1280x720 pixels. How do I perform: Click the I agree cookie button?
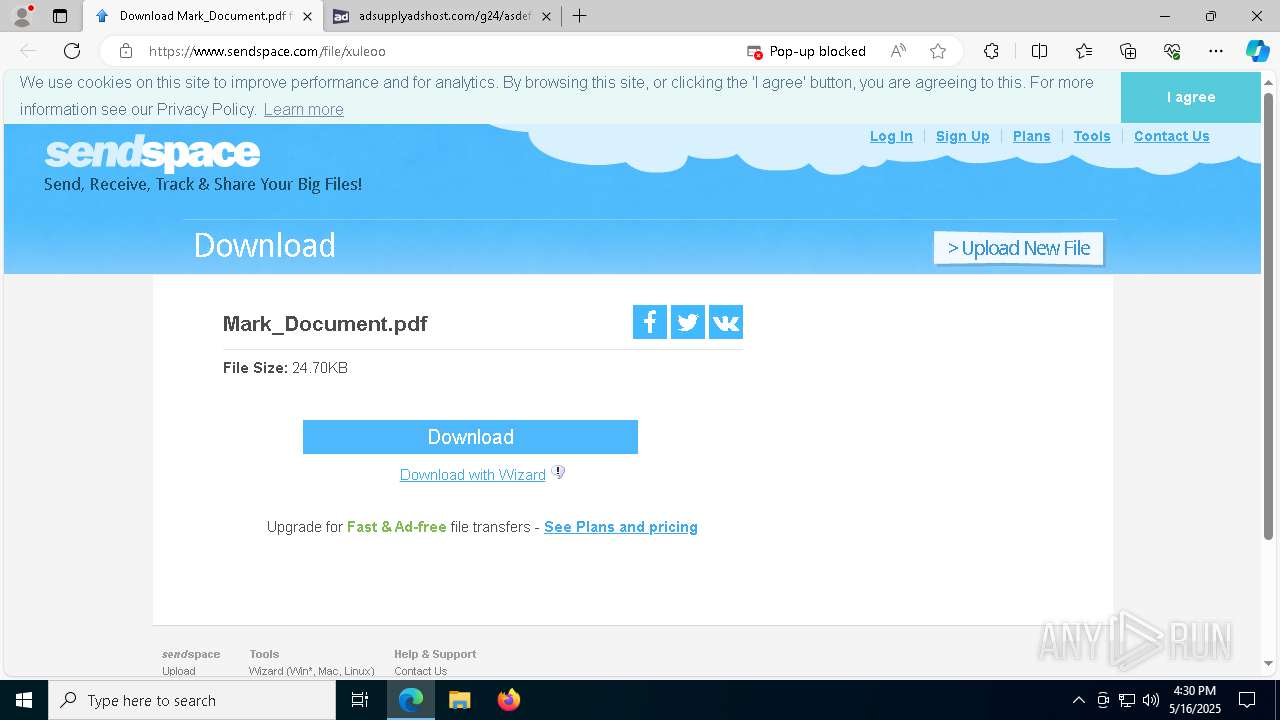pos(1190,97)
